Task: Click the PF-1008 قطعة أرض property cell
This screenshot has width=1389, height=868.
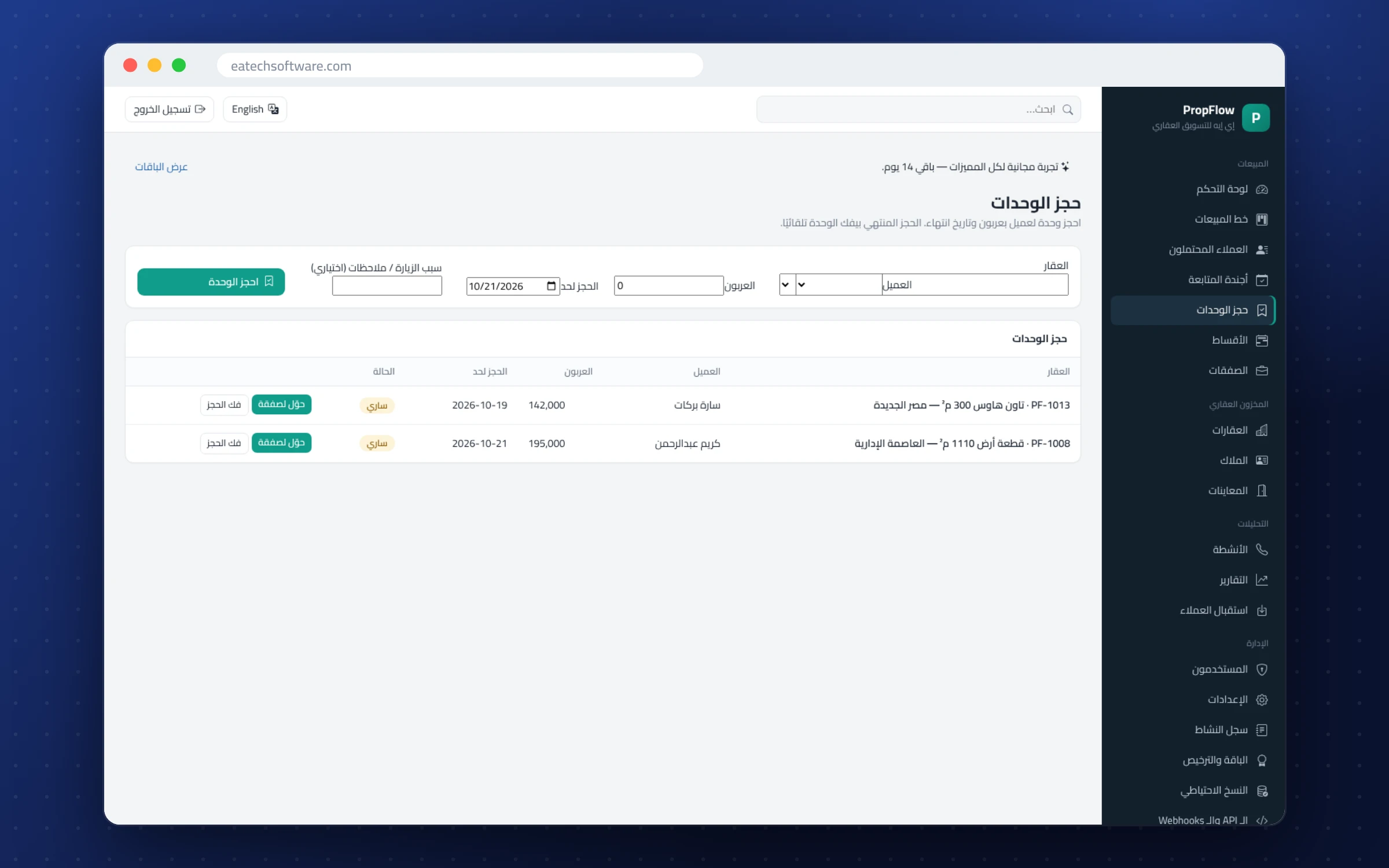Action: 962,443
